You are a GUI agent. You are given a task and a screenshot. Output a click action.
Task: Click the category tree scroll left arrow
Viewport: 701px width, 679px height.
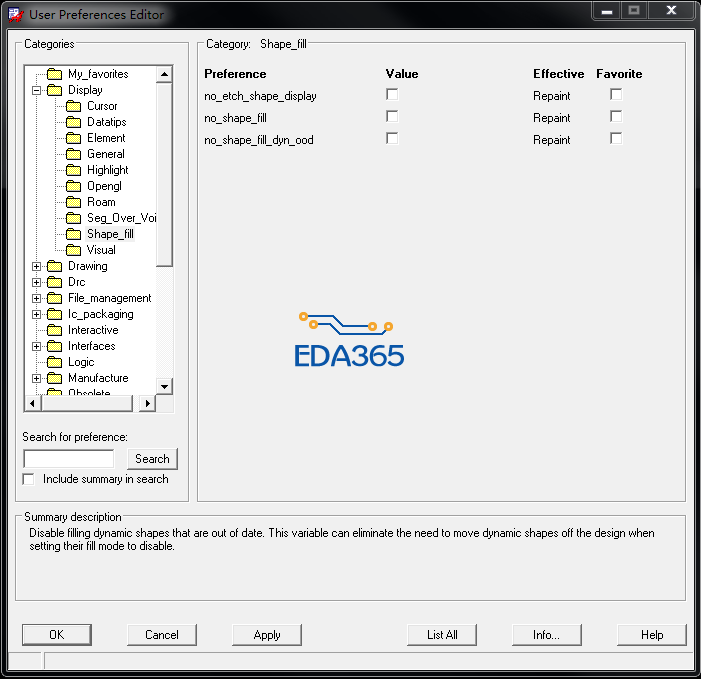32,403
